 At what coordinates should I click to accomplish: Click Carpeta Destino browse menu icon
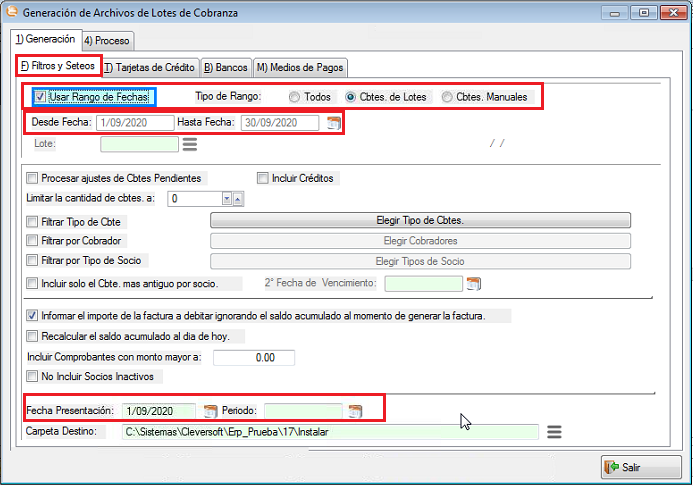point(553,432)
